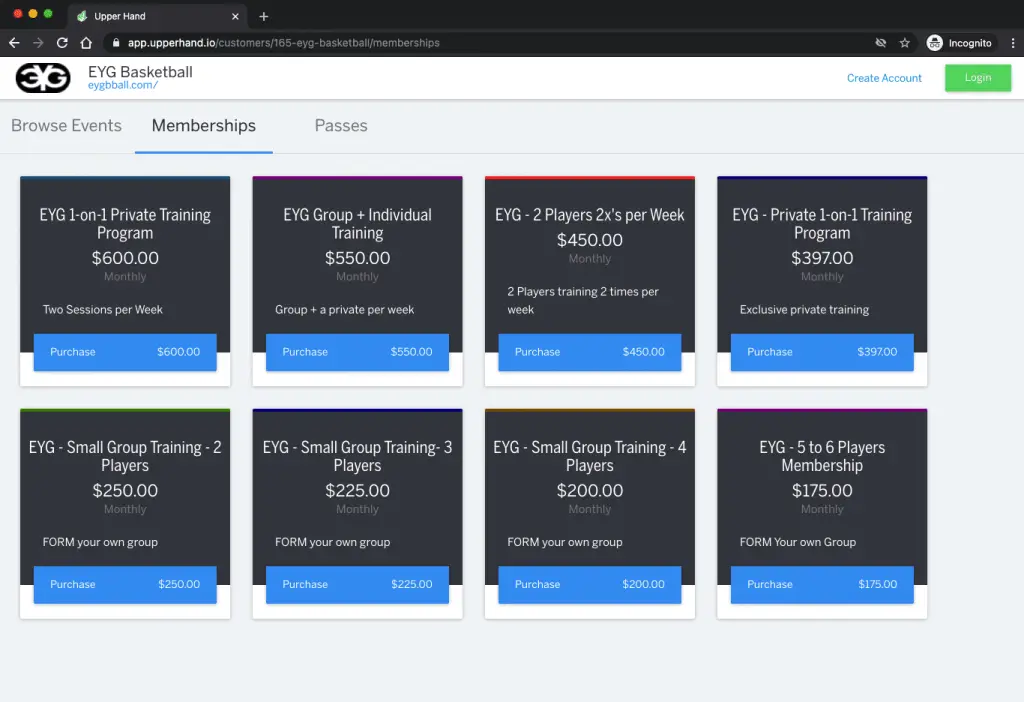1024x702 pixels.
Task: Click the EYG Basketball header name
Action: 140,72
